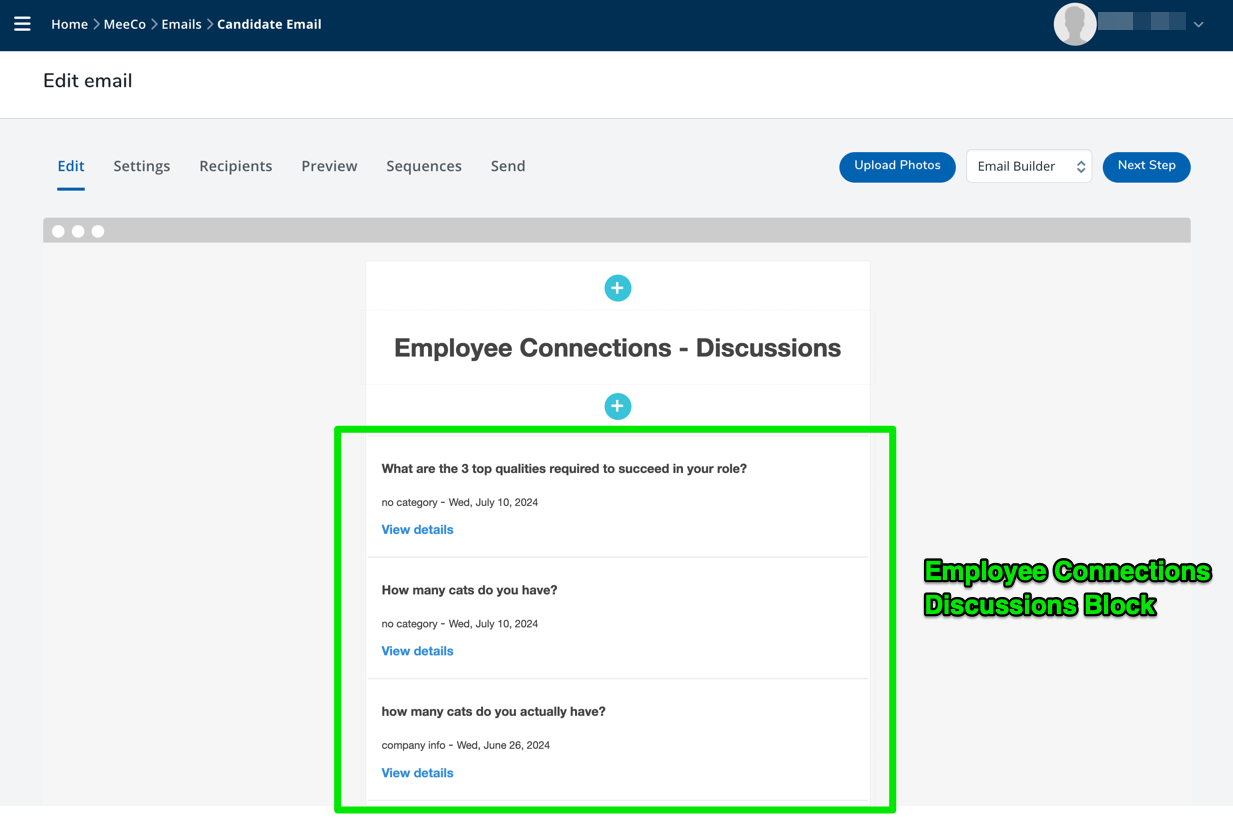Navigate to Home in the breadcrumb
The image size is (1233, 834).
click(69, 24)
